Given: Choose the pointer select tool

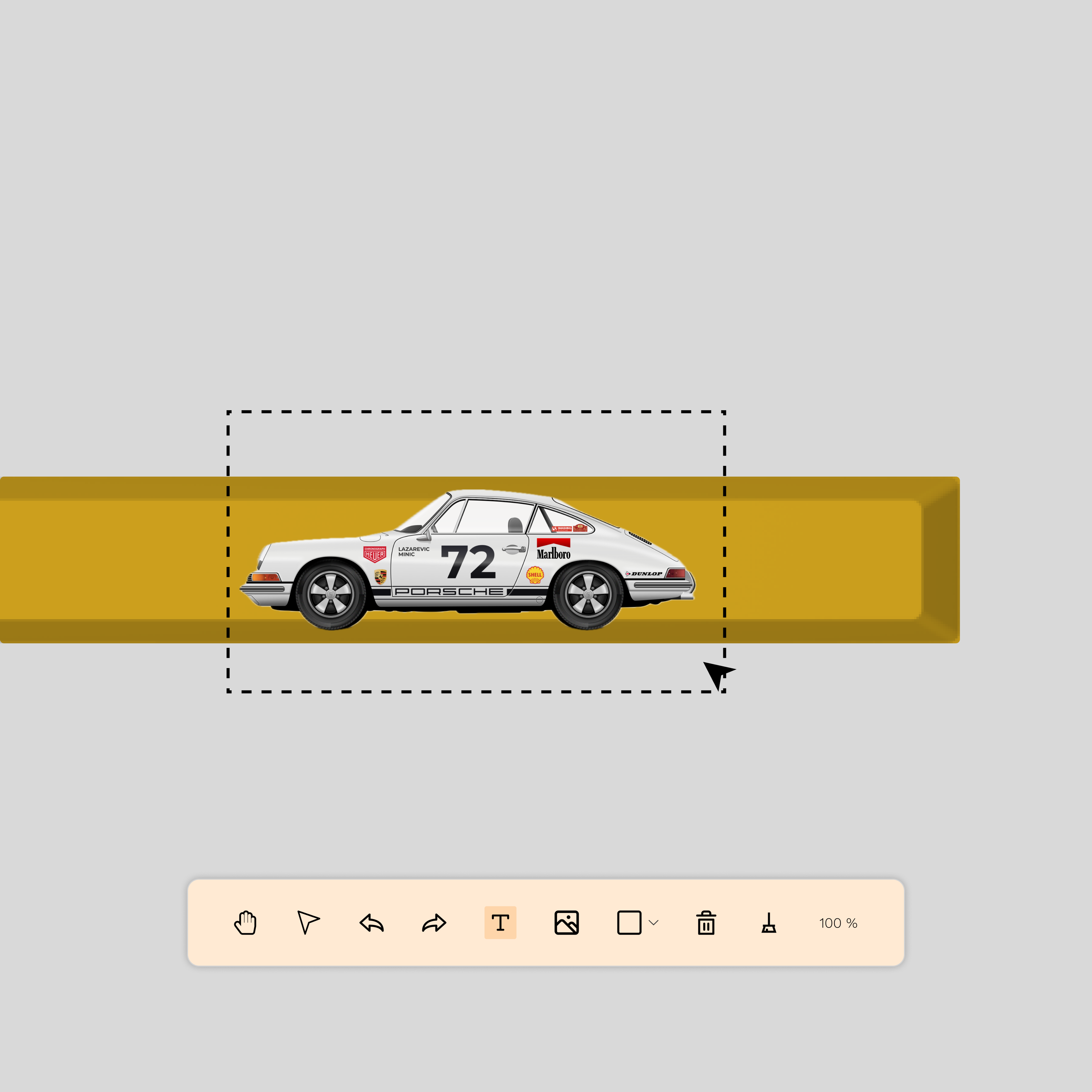Looking at the screenshot, I should tap(308, 922).
